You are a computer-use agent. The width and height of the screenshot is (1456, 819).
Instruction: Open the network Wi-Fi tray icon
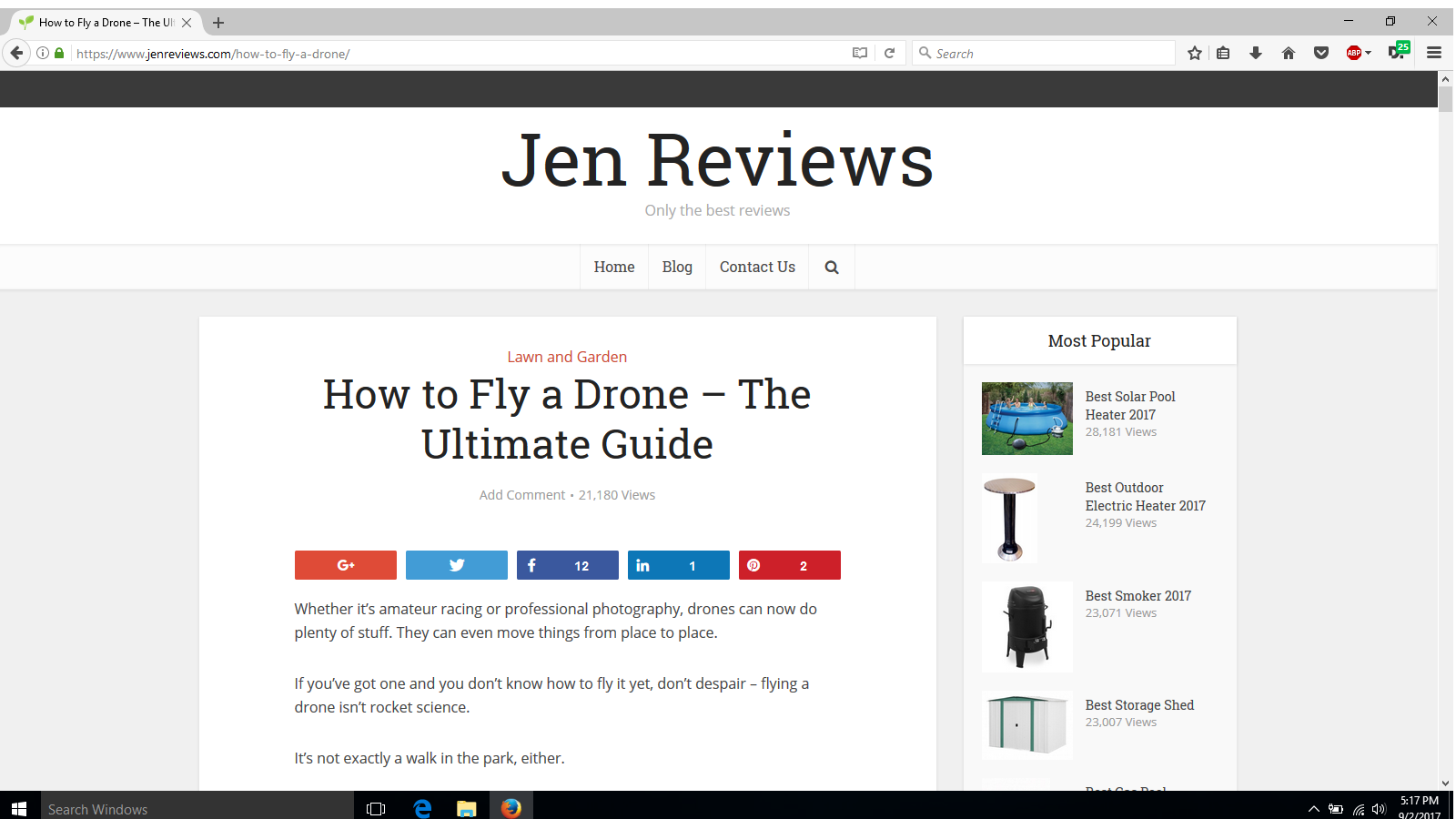1359,809
